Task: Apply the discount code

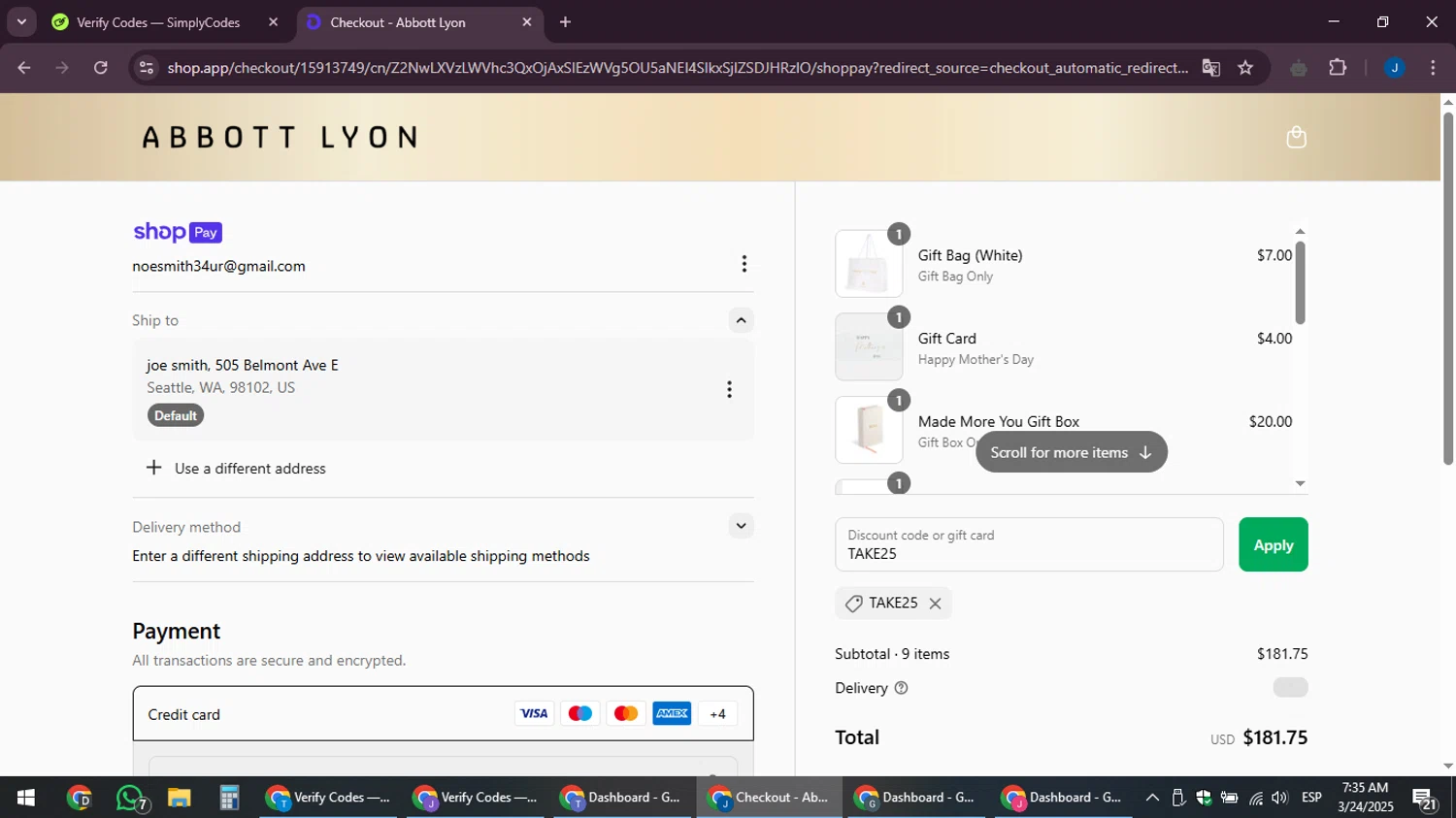Action: tap(1273, 545)
